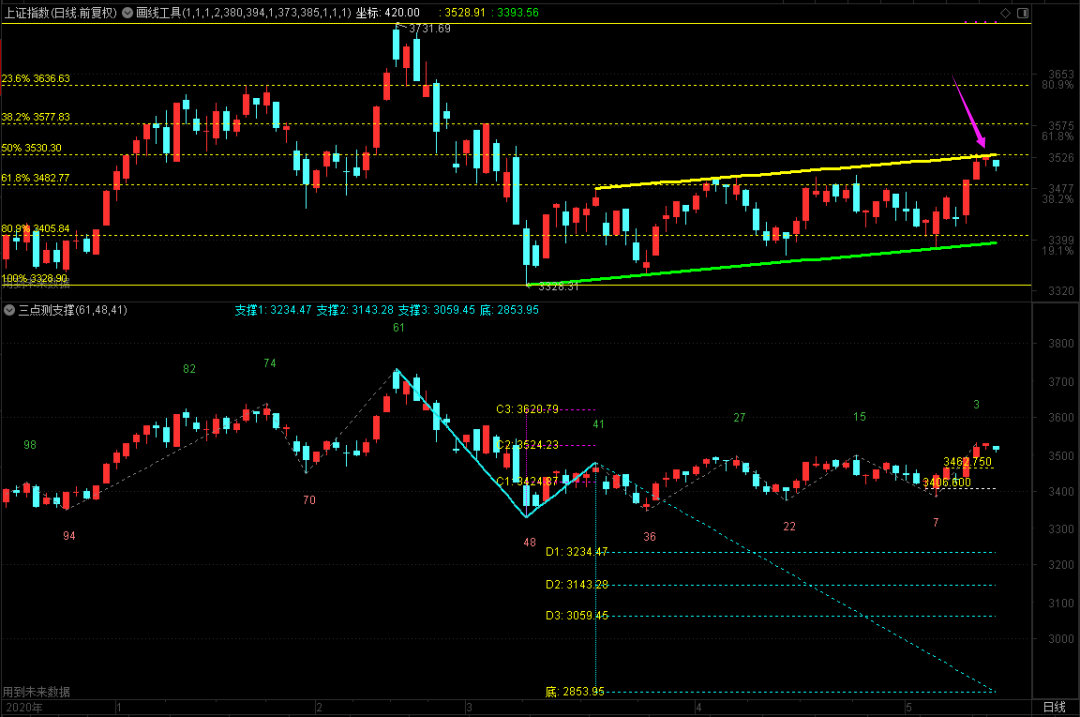1080x717 pixels.
Task: Click the green wave number 61 label
Action: (x=399, y=328)
